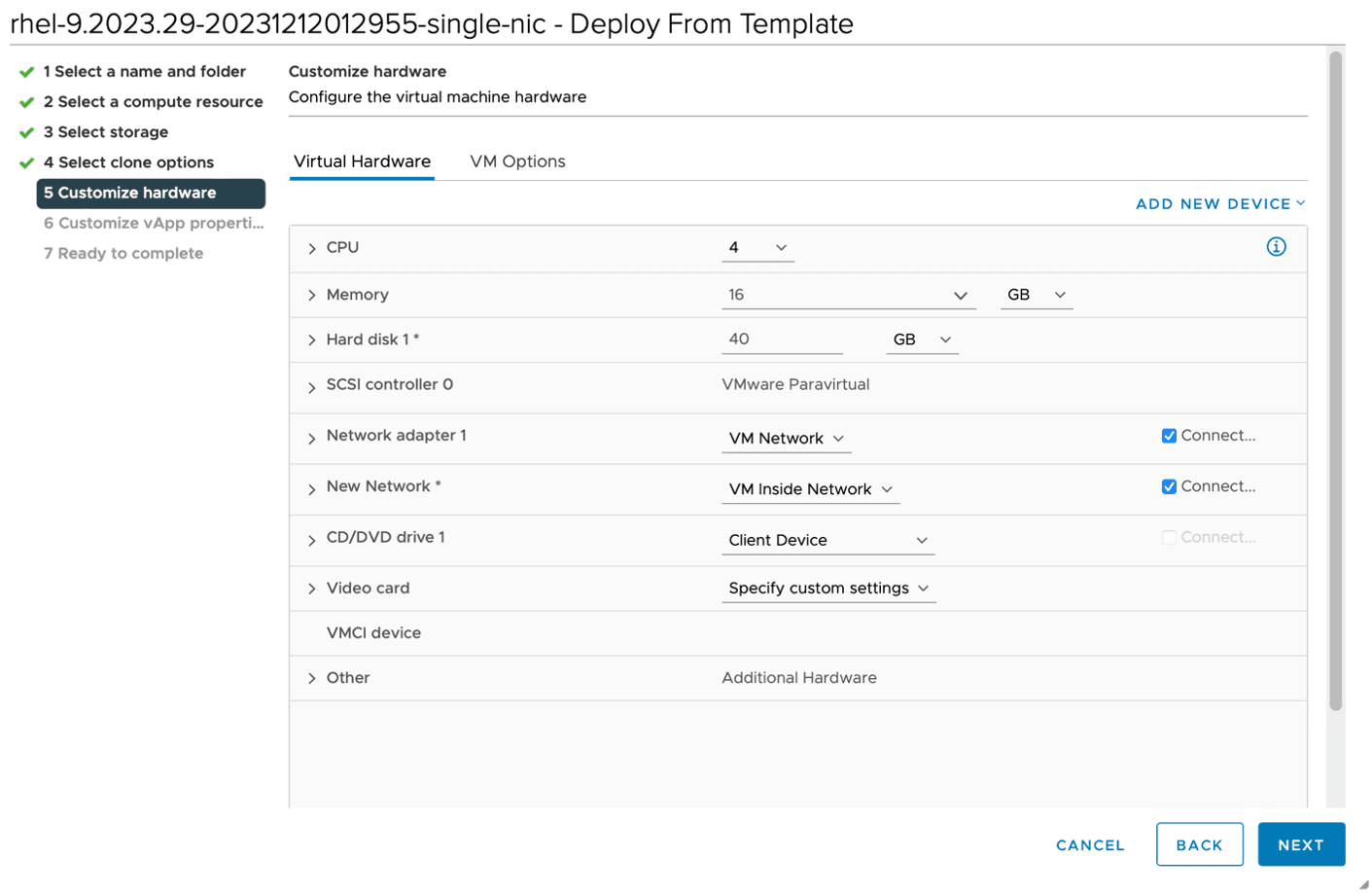Screen dimensions: 1372x893
Task: Expand the Memory settings row
Action: point(312,296)
